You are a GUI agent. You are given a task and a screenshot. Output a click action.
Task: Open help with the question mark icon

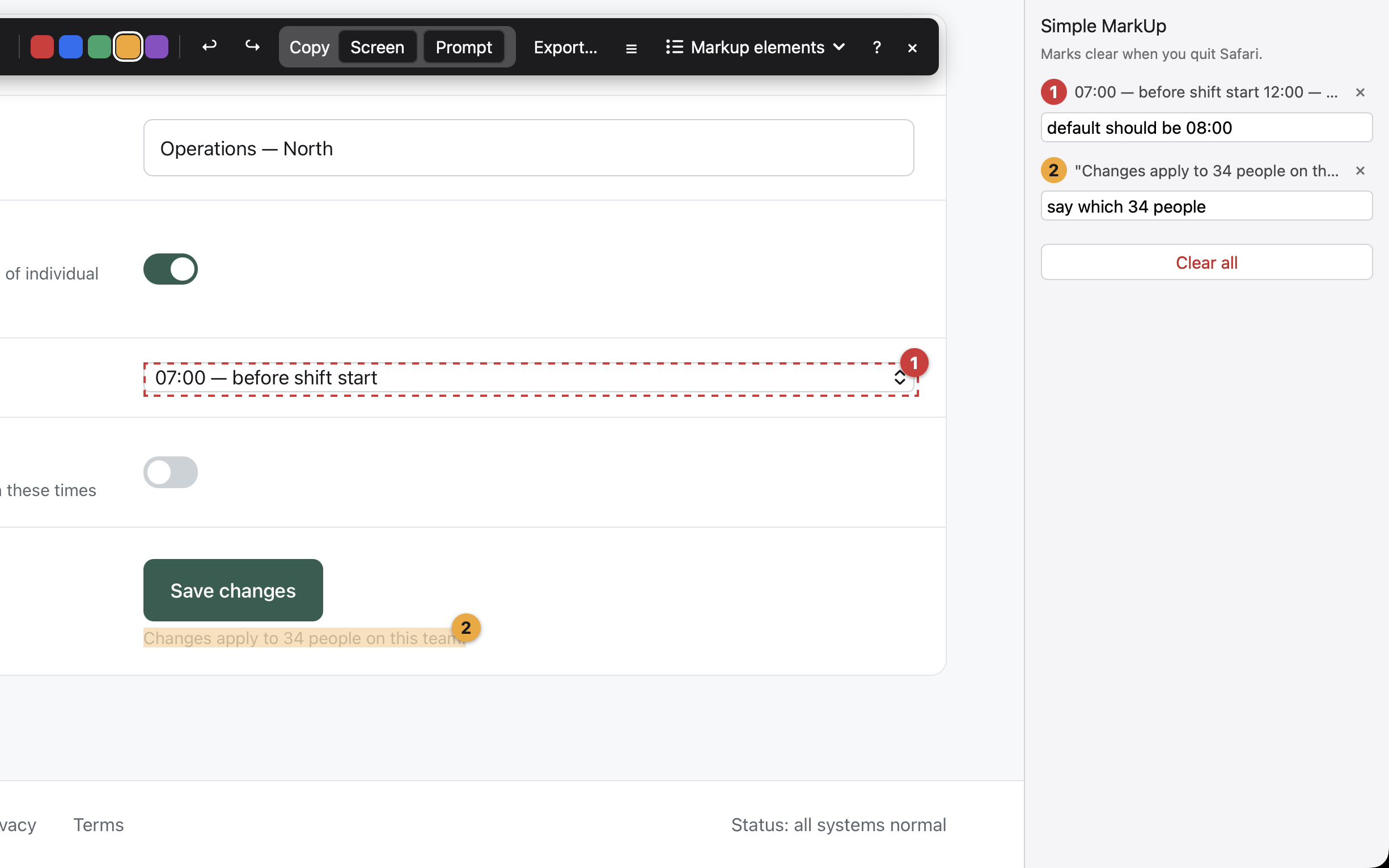click(x=876, y=48)
